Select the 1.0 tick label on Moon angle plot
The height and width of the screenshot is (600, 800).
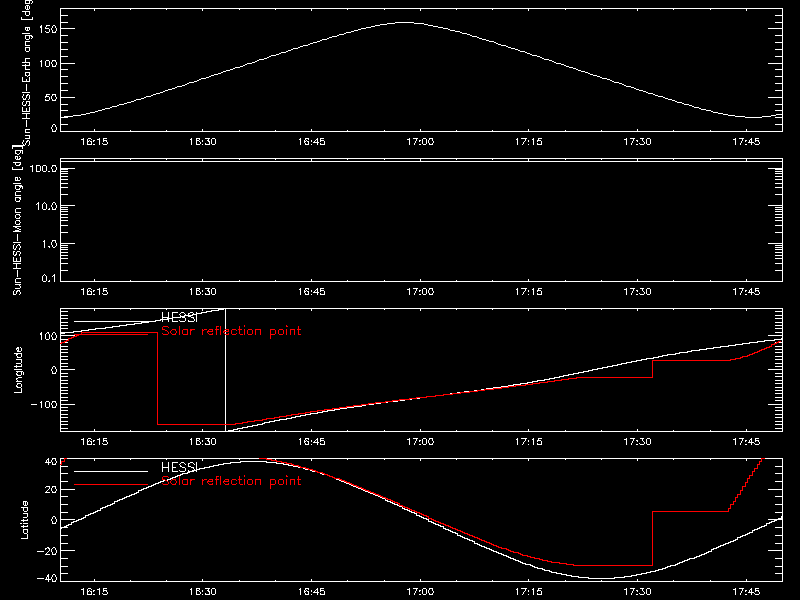[x=49, y=244]
